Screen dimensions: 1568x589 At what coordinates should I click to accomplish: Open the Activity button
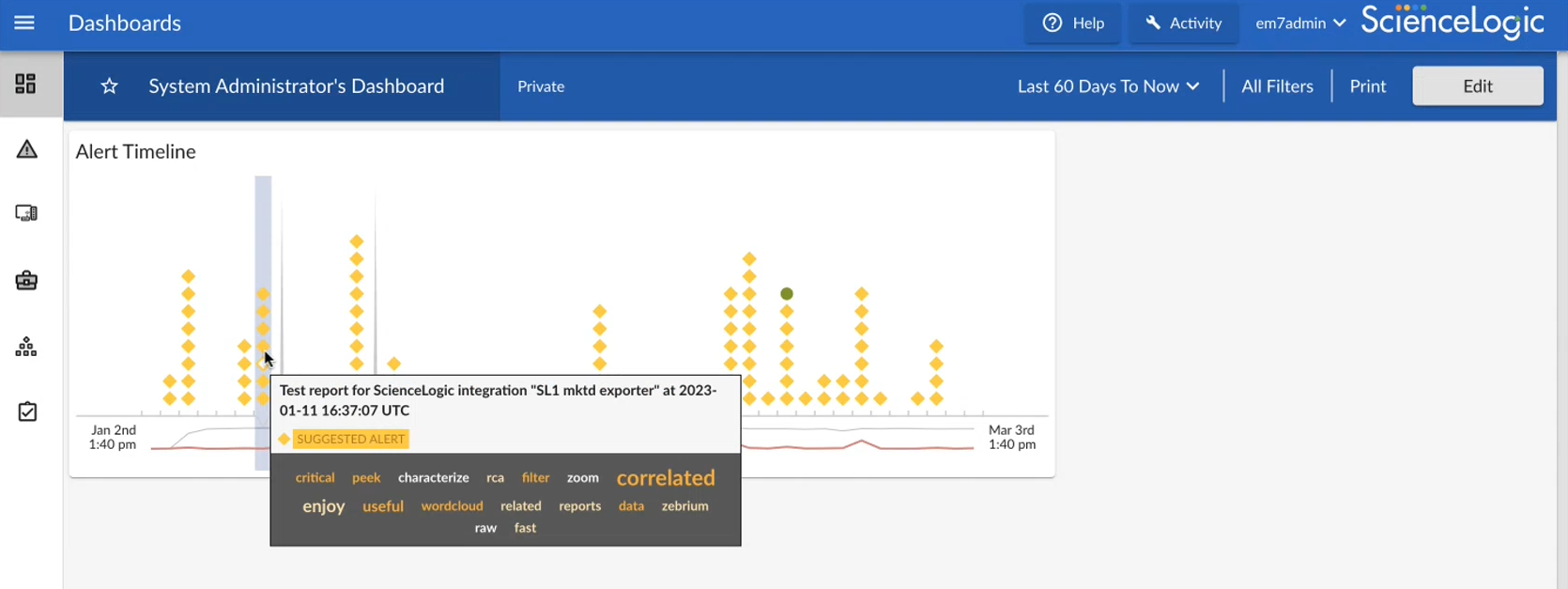pyautogui.click(x=1183, y=23)
